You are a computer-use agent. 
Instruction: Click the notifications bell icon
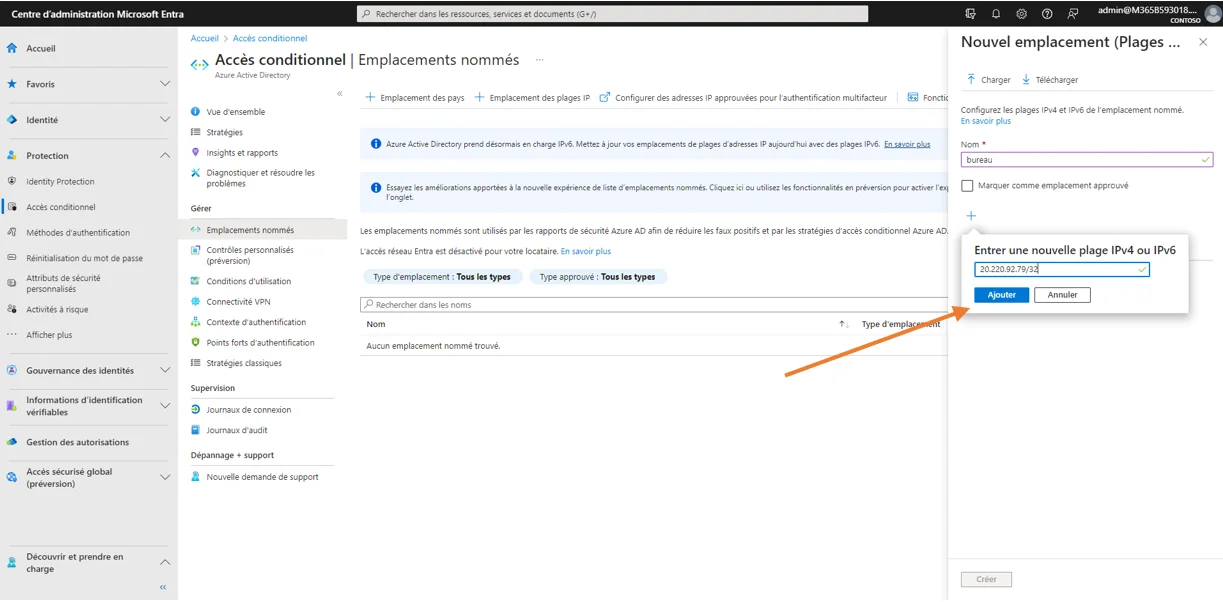click(995, 14)
